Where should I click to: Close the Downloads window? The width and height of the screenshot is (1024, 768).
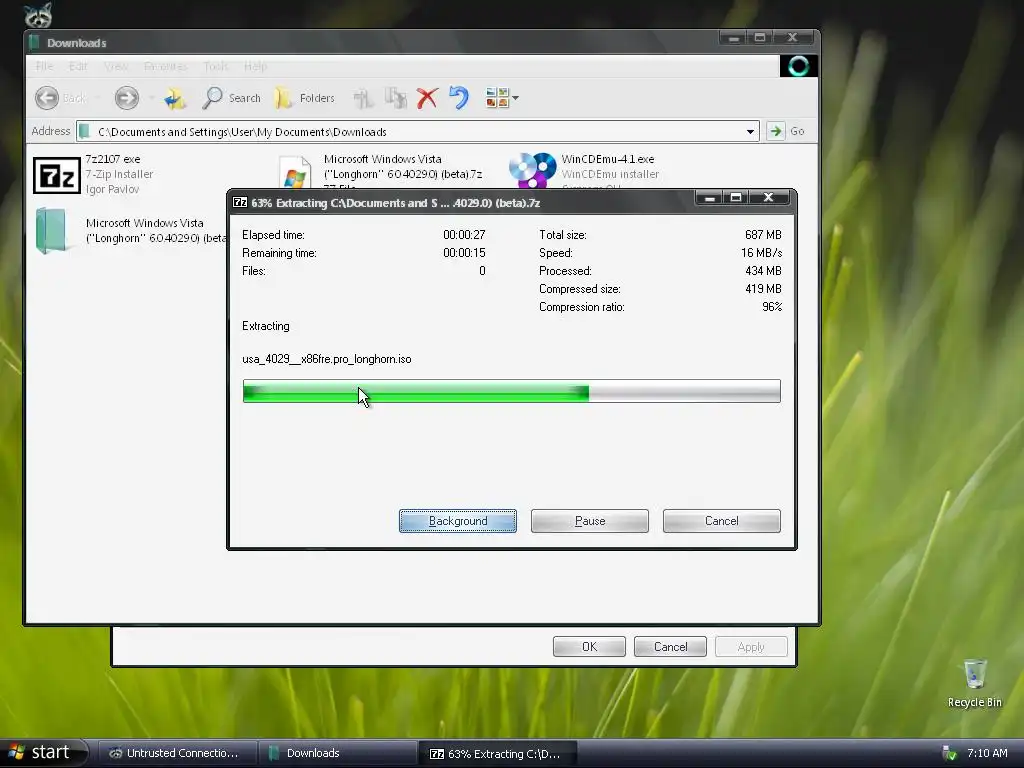coord(793,37)
